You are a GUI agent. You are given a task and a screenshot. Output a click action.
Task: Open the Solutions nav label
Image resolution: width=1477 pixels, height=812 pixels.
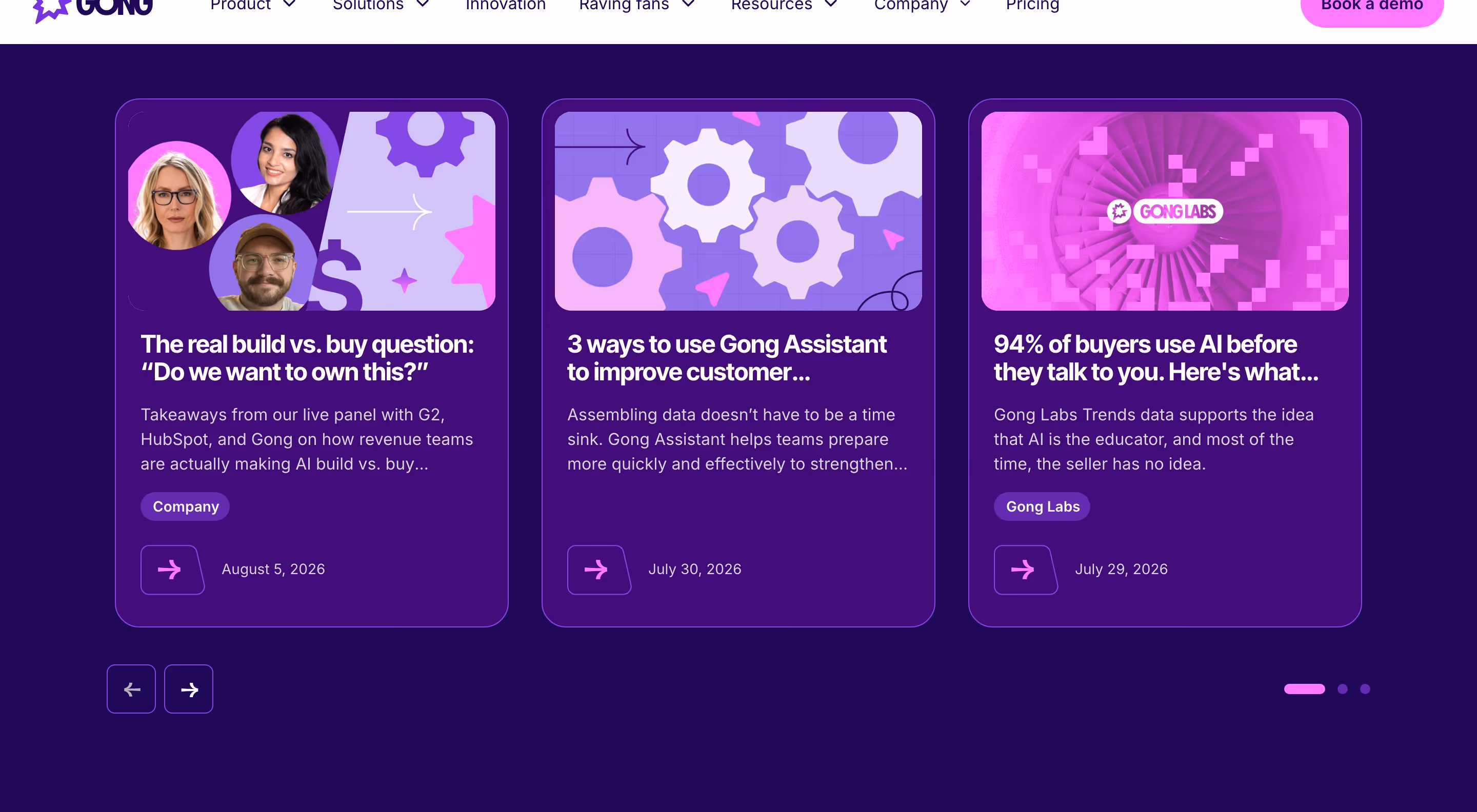click(x=368, y=5)
